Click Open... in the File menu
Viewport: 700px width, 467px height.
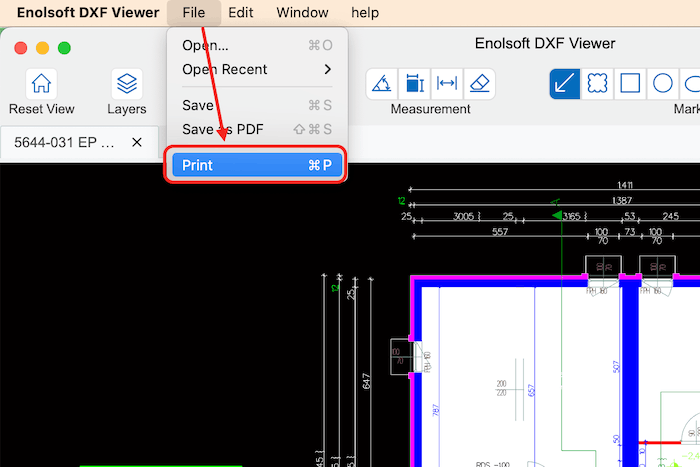click(256, 45)
